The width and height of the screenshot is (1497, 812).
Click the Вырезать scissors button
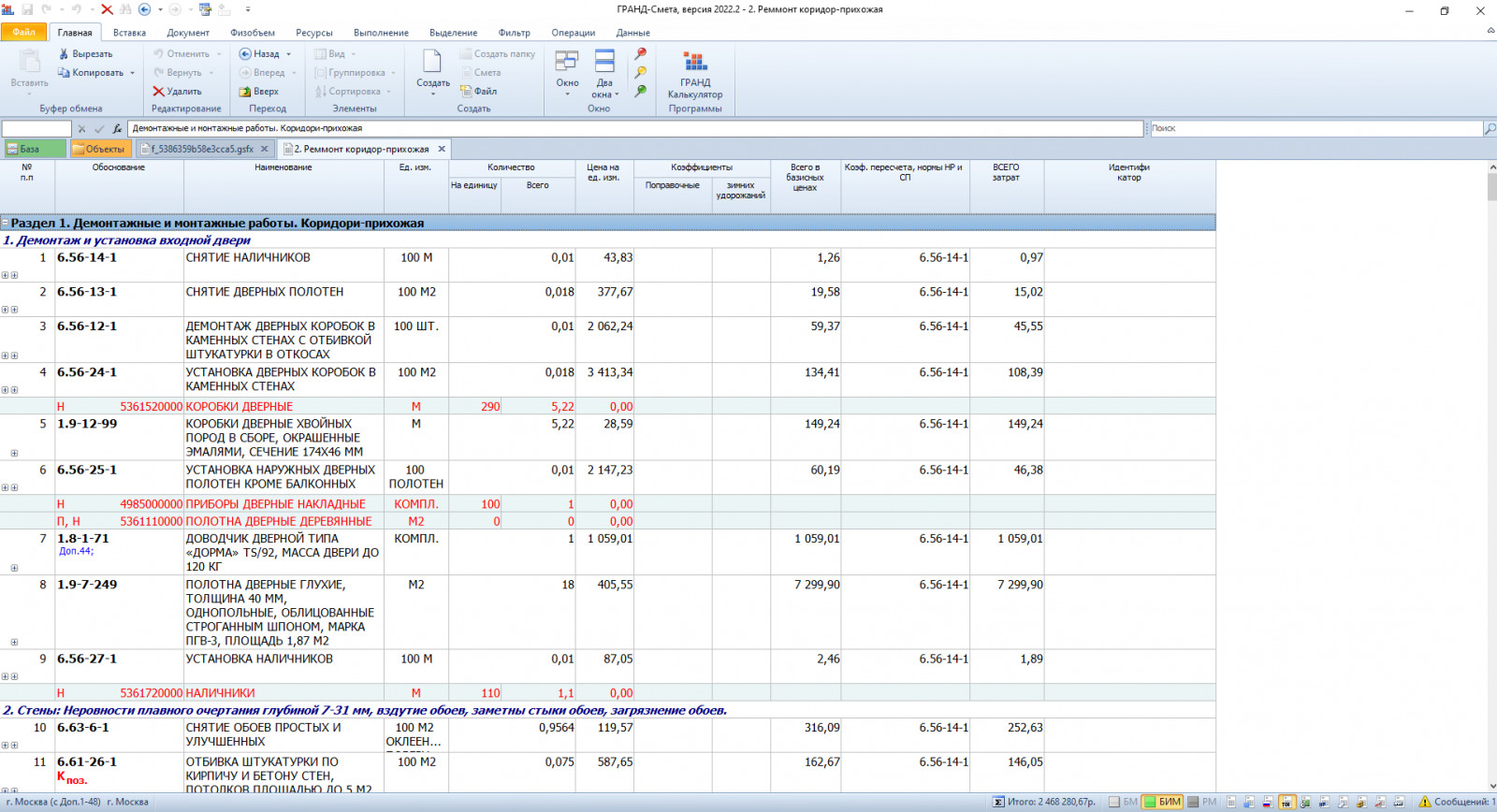click(85, 54)
